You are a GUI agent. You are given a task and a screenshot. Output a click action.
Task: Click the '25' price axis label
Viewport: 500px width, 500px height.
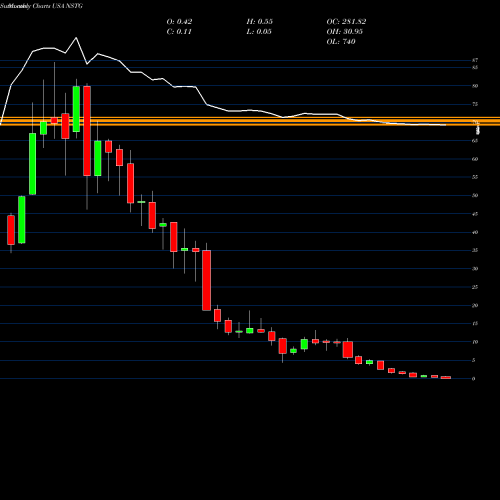pyautogui.click(x=475, y=287)
